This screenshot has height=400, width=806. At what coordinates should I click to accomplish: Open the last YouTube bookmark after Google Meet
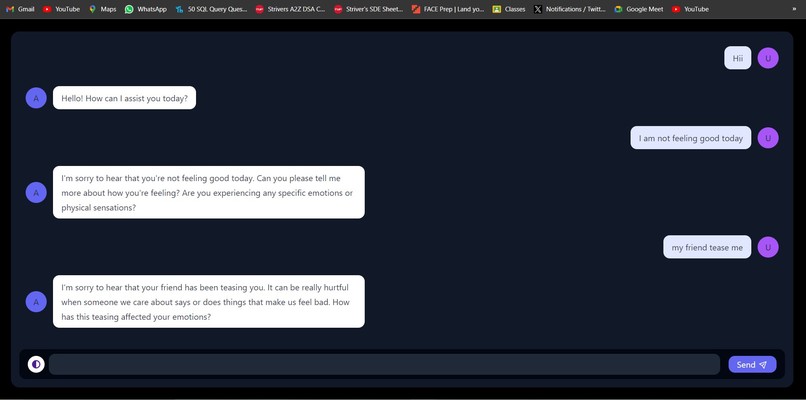pyautogui.click(x=690, y=9)
